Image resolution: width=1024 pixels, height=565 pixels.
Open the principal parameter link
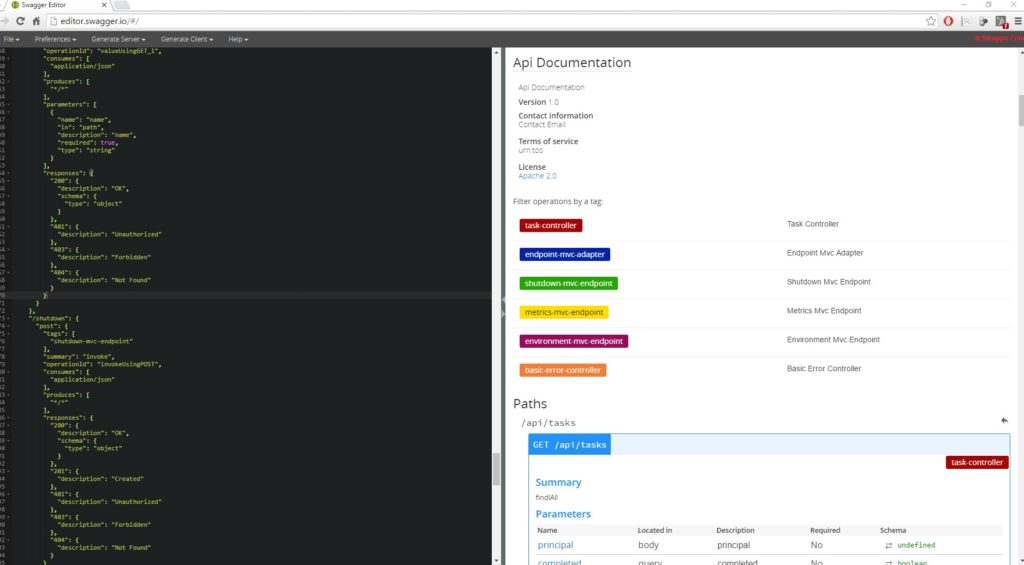(x=555, y=545)
